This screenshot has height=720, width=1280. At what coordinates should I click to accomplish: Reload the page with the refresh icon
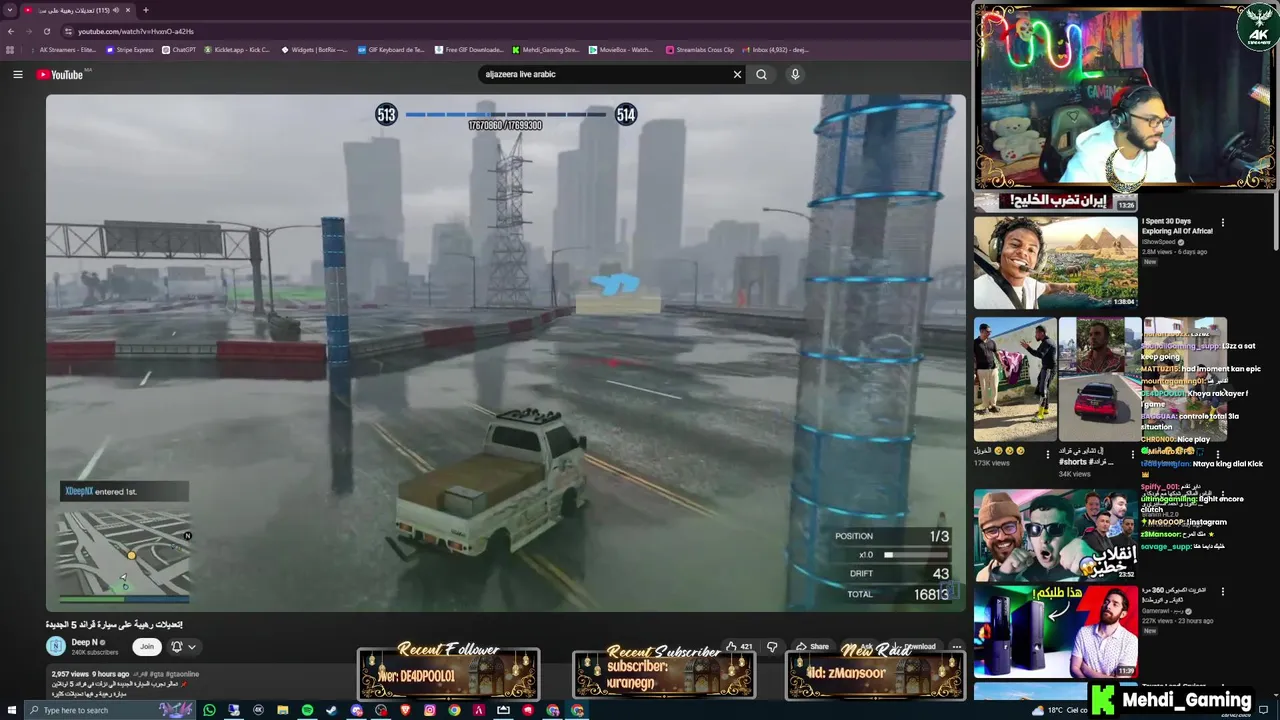point(47,31)
